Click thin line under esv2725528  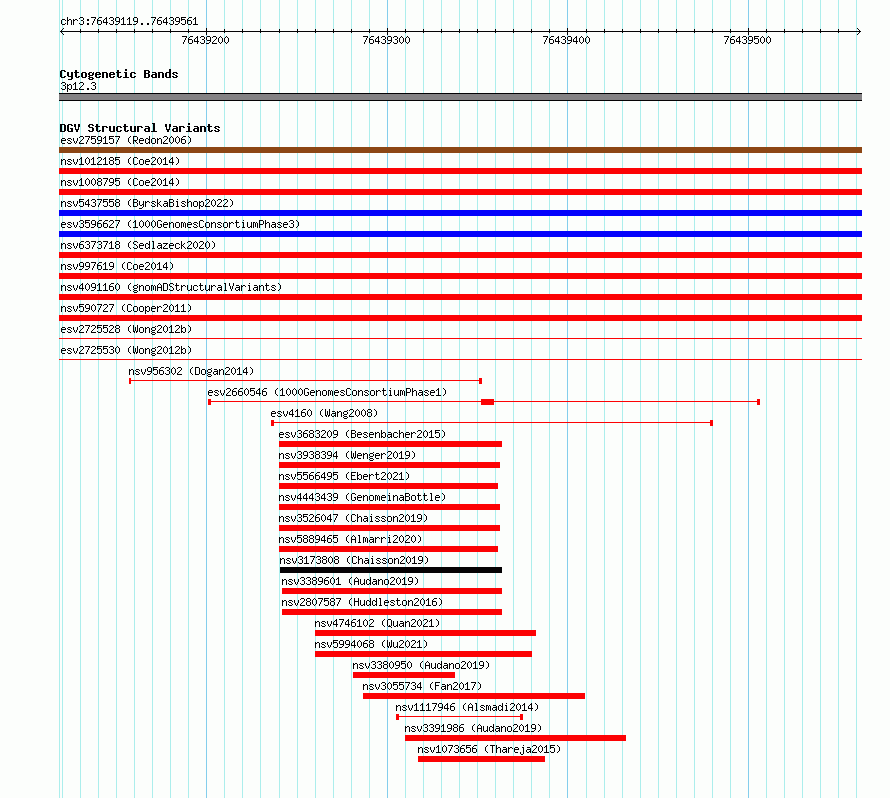[460, 339]
